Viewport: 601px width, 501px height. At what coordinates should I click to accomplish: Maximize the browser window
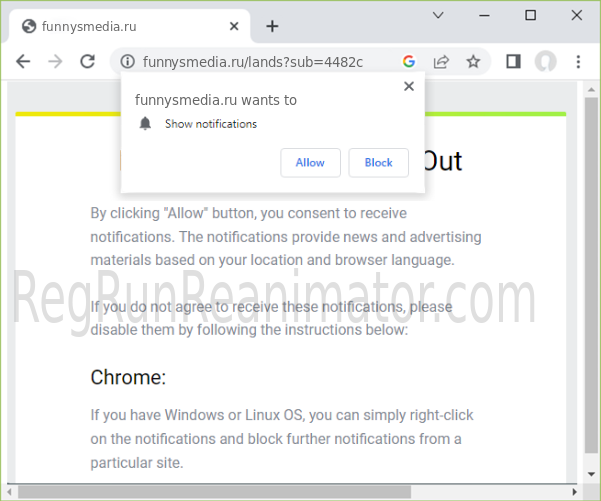pos(531,15)
